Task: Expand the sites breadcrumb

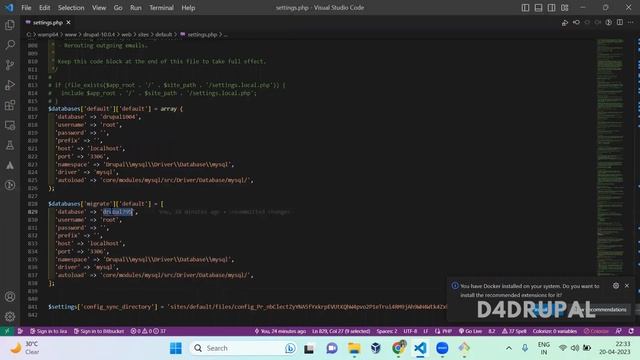Action: 143,35
